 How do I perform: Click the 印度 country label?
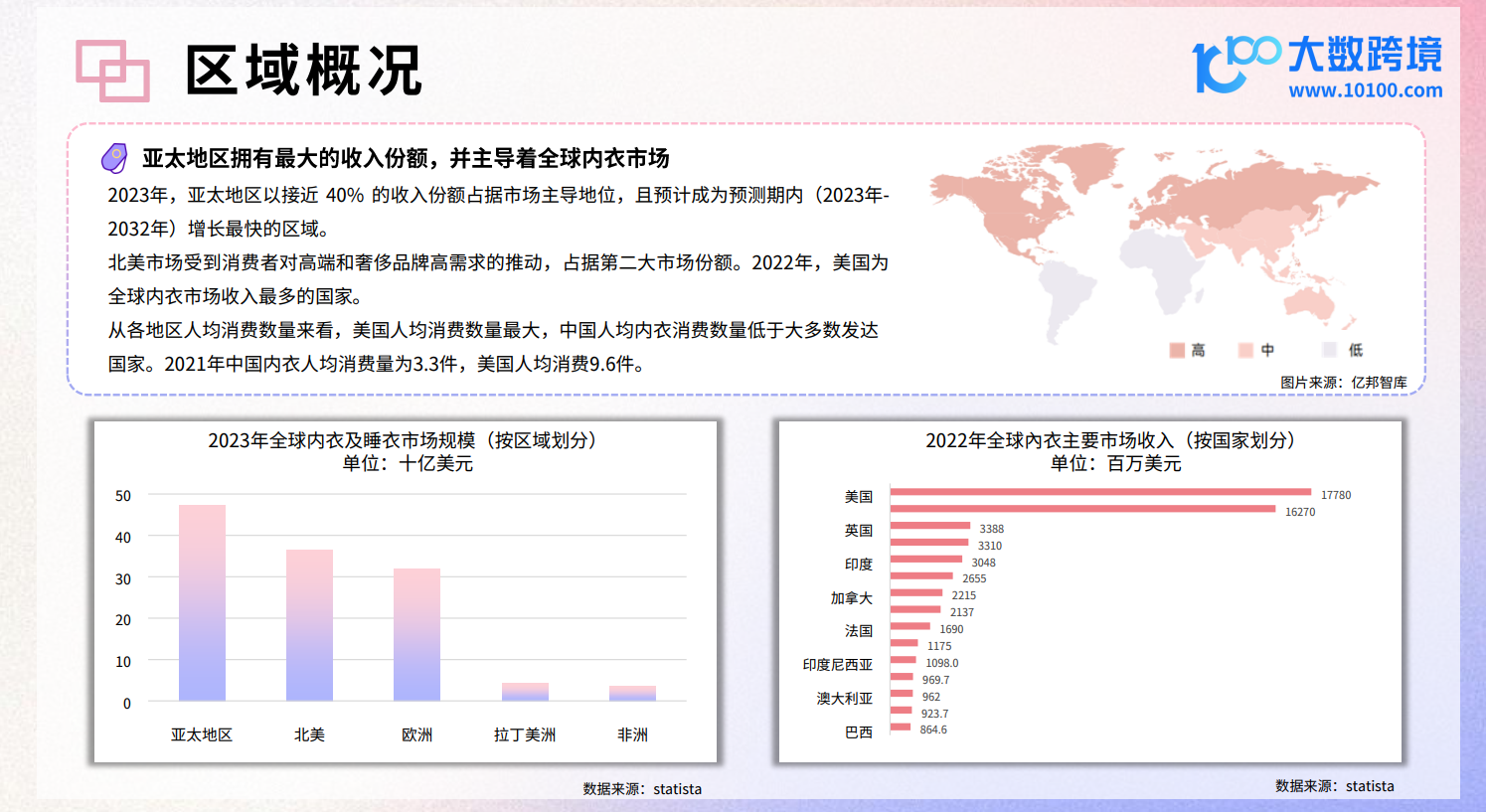(x=859, y=565)
